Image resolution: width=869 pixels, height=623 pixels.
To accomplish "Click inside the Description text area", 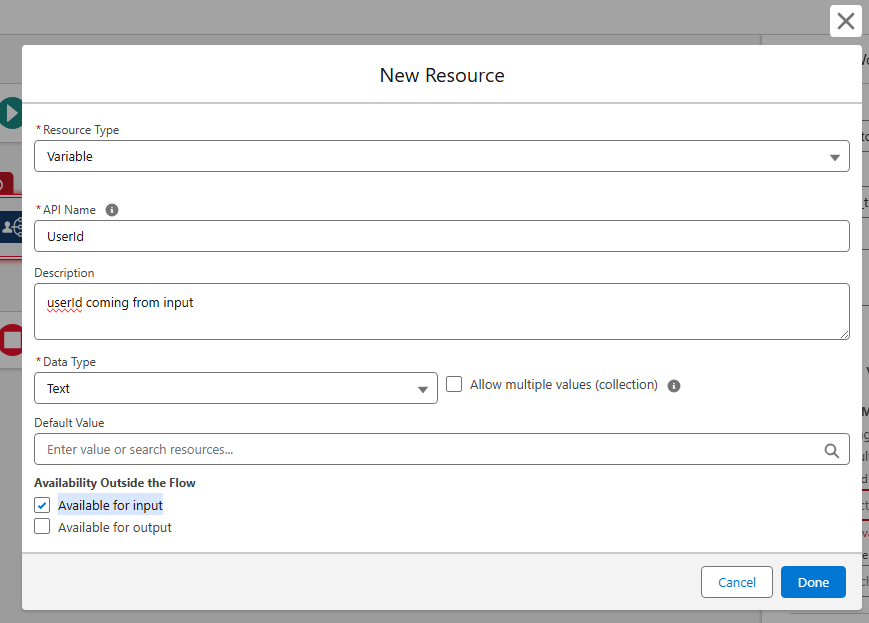I will pyautogui.click(x=441, y=311).
